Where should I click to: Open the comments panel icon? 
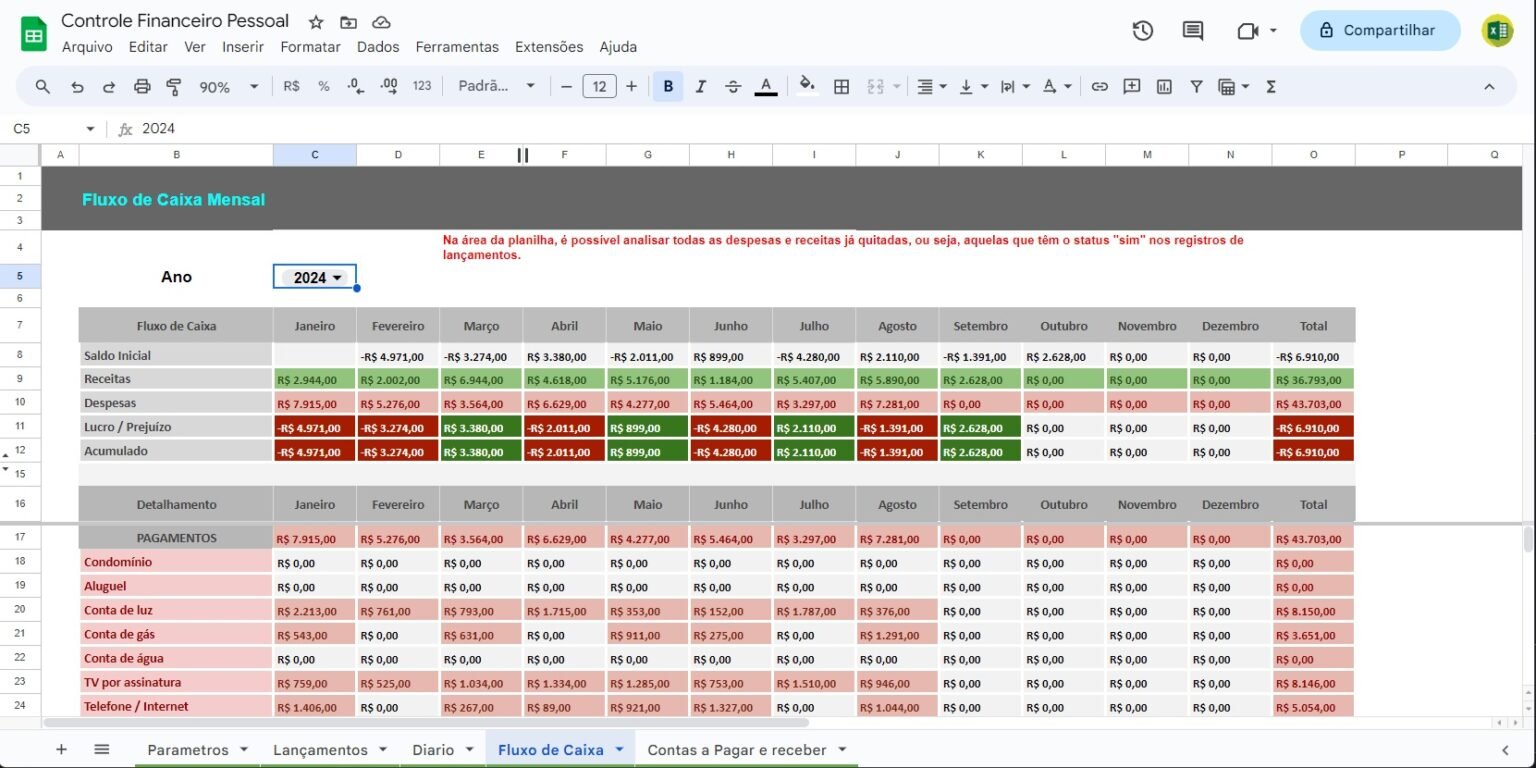(1192, 31)
